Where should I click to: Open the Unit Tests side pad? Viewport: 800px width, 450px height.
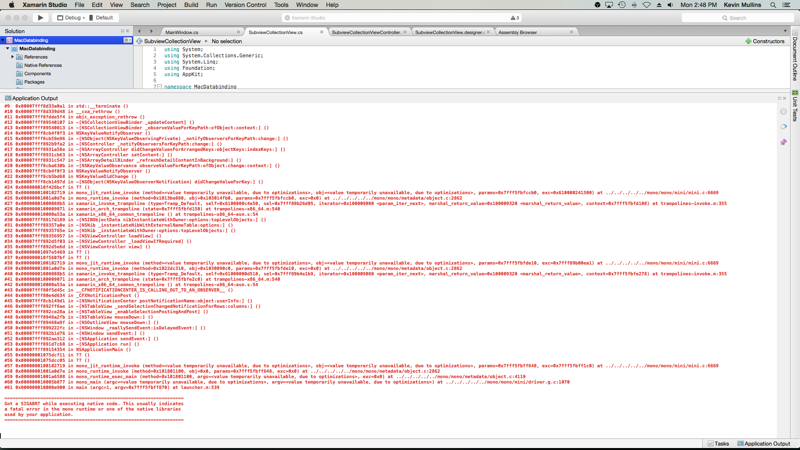coord(795,106)
